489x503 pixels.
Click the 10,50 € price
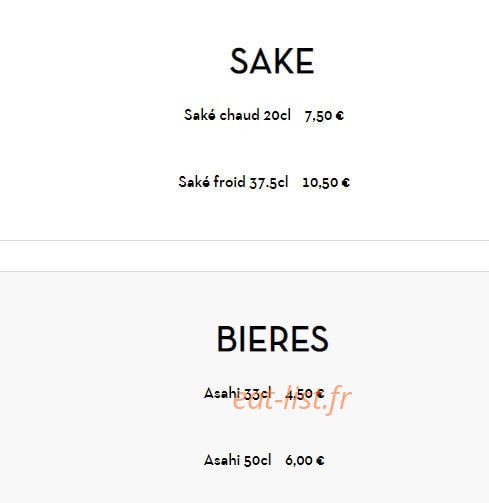pos(326,182)
